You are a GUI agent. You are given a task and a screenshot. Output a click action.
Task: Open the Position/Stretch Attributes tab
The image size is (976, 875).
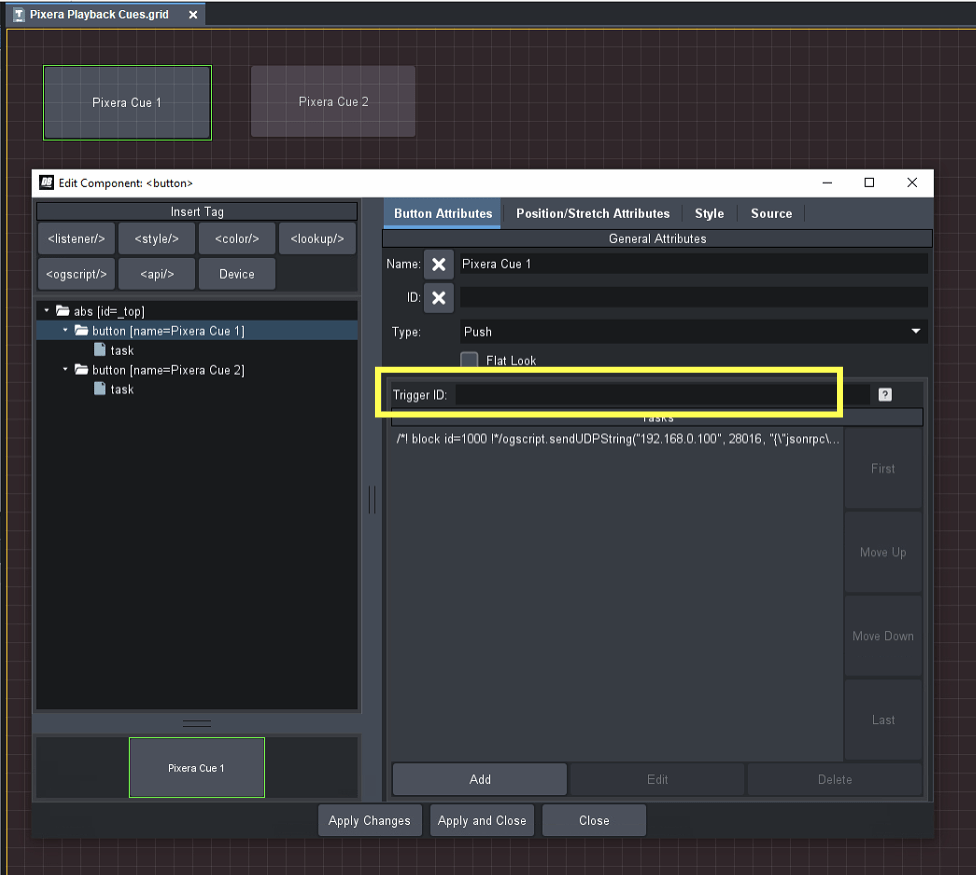pos(593,213)
